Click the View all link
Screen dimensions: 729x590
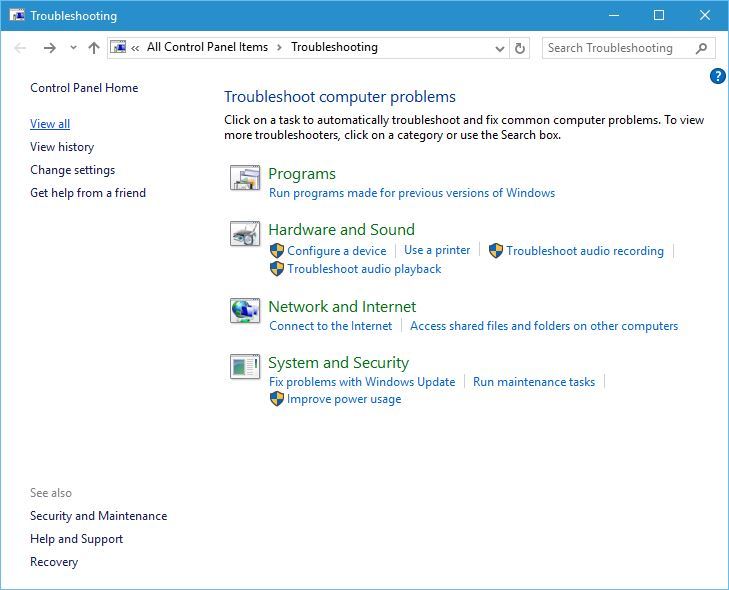50,124
